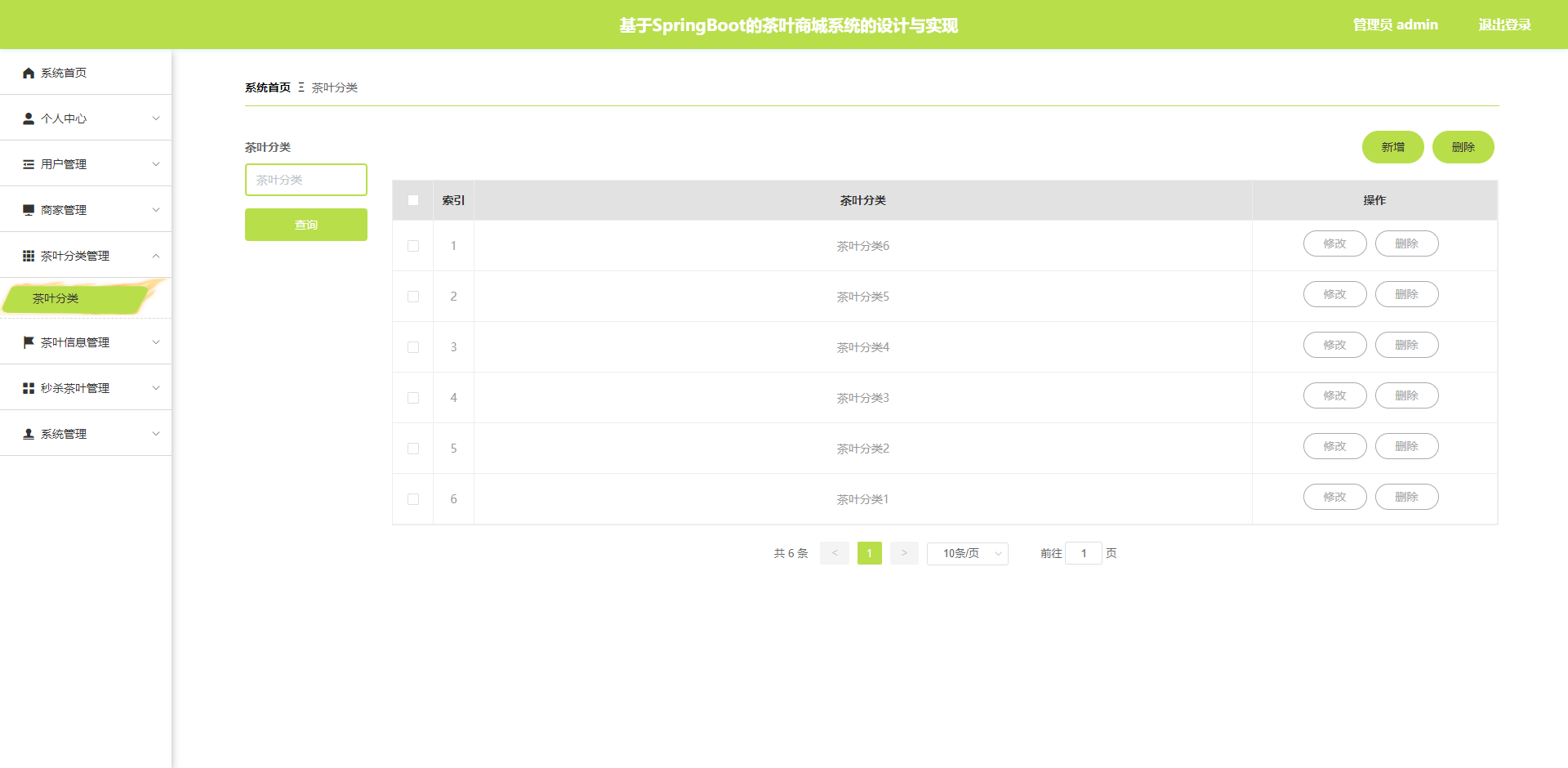Click 修改 for row 茶叶分类5
Screen dimensions: 1568x768
tap(1335, 294)
